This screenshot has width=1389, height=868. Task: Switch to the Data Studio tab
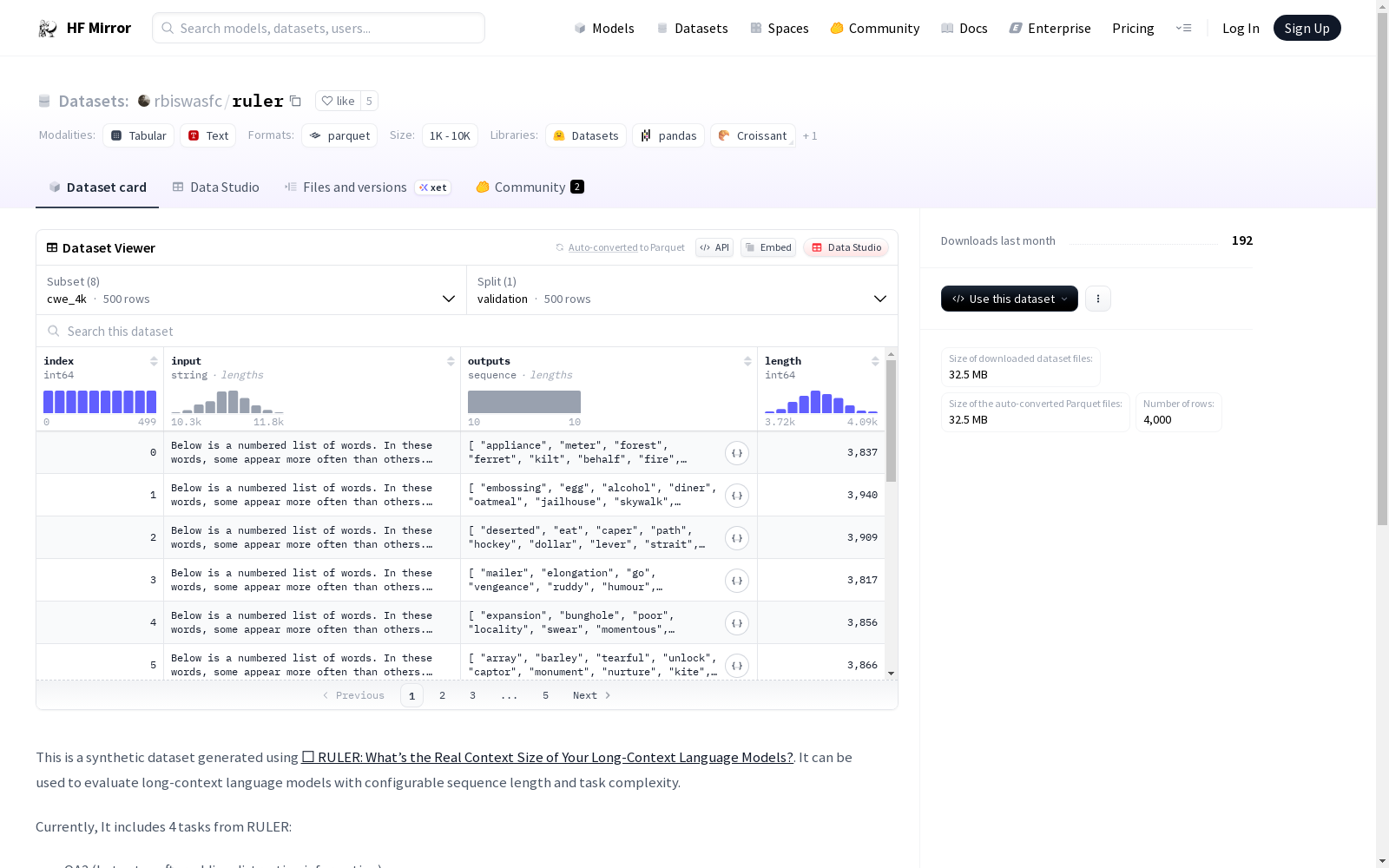[216, 187]
